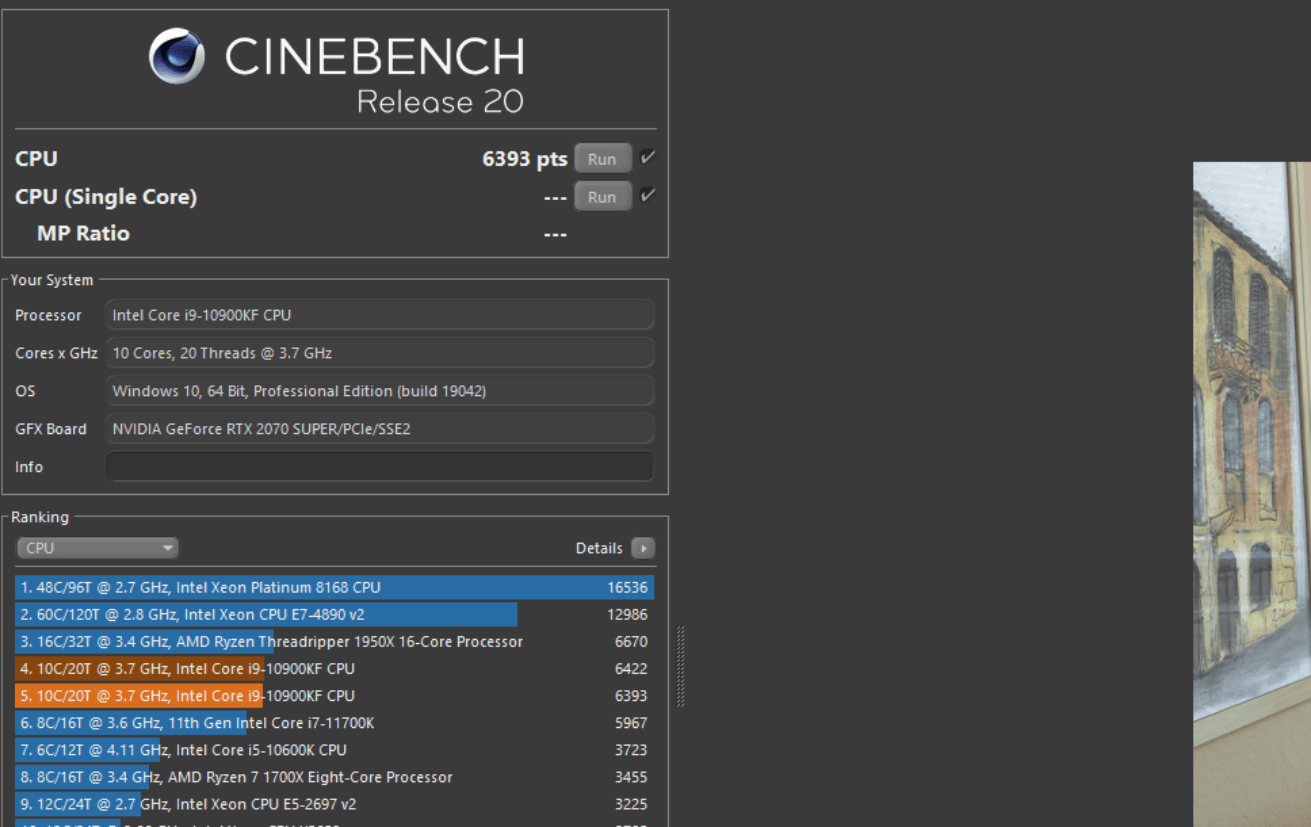Click the Details arrow button
The width and height of the screenshot is (1311, 827).
(643, 548)
